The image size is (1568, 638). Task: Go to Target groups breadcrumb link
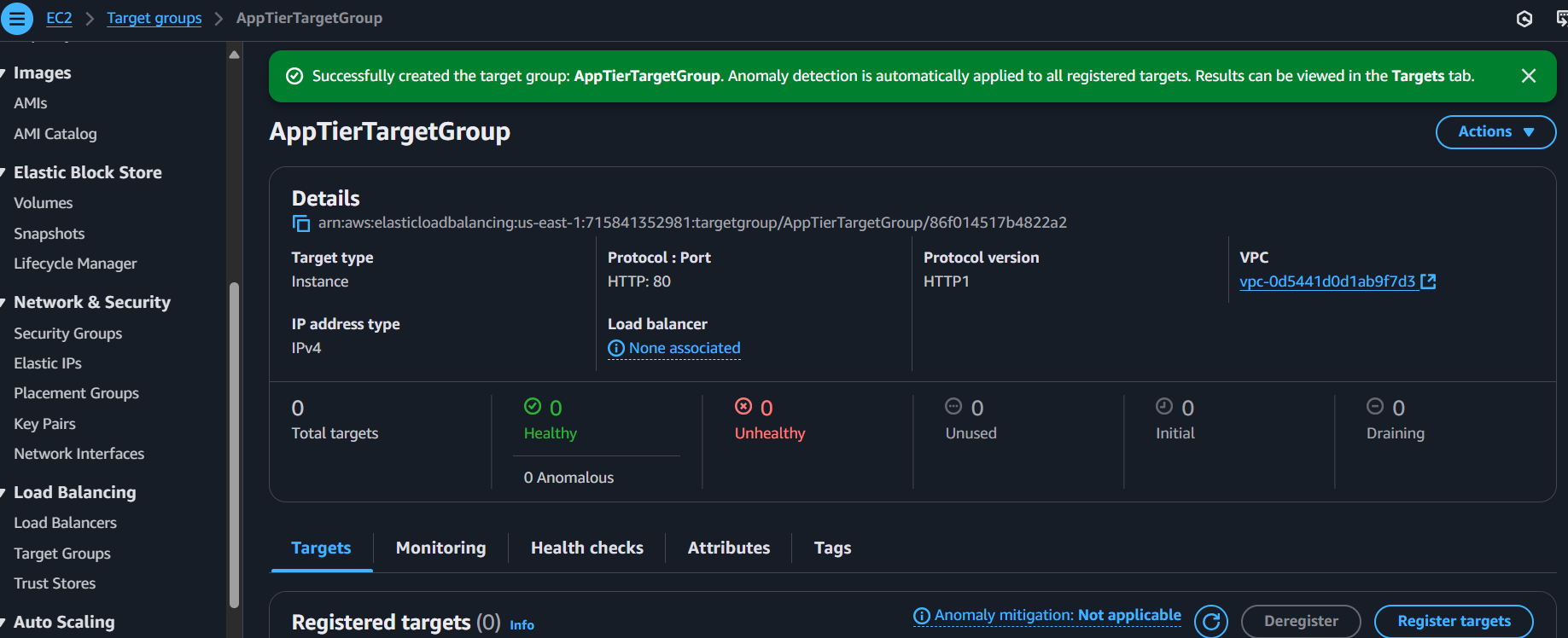pyautogui.click(x=154, y=18)
